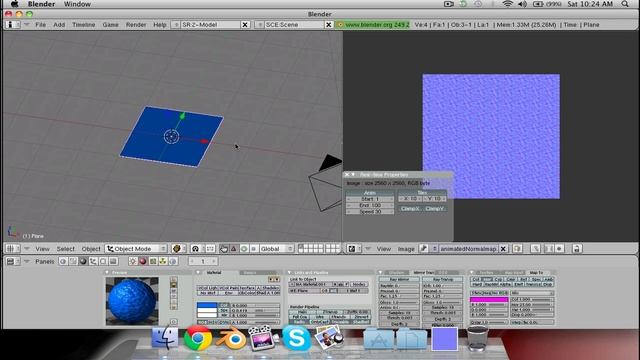
Task: Adjust the Col slider in Map To panel
Action: click(x=532, y=300)
